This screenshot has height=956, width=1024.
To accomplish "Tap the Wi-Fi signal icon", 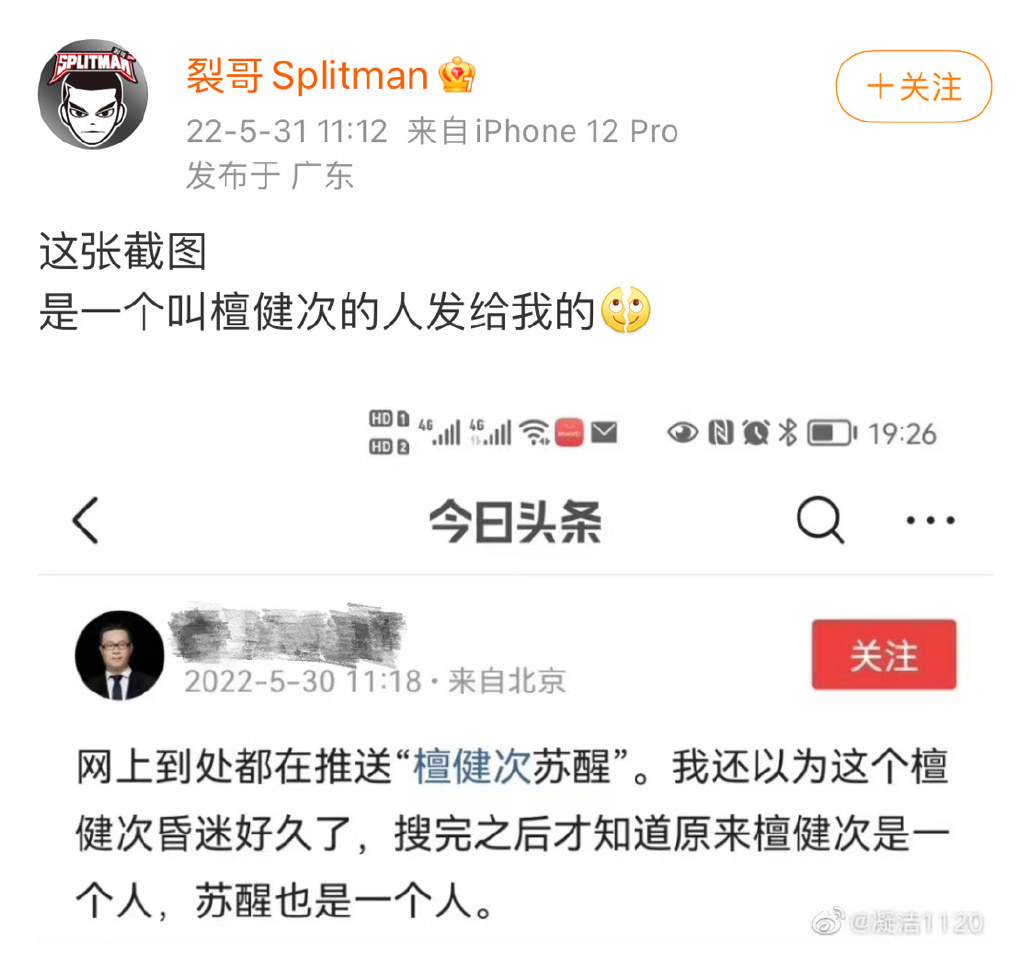I will pyautogui.click(x=534, y=432).
